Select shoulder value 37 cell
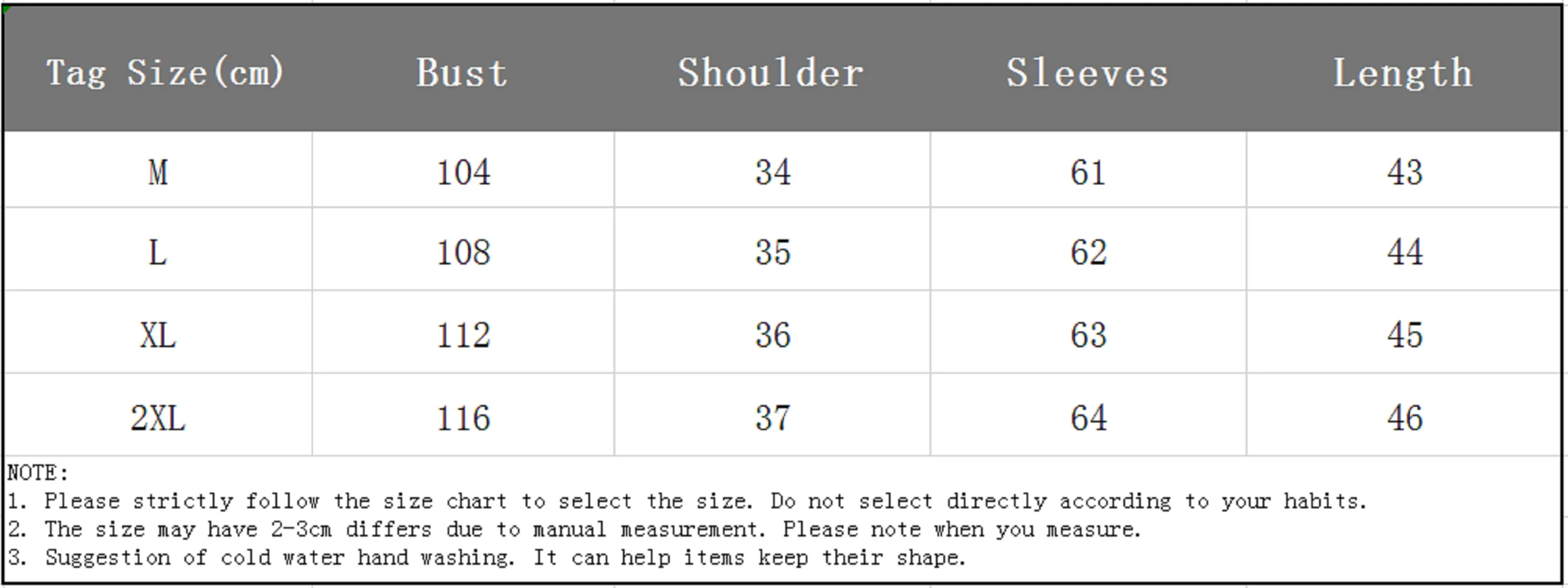The width and height of the screenshot is (1568, 588). [x=773, y=417]
